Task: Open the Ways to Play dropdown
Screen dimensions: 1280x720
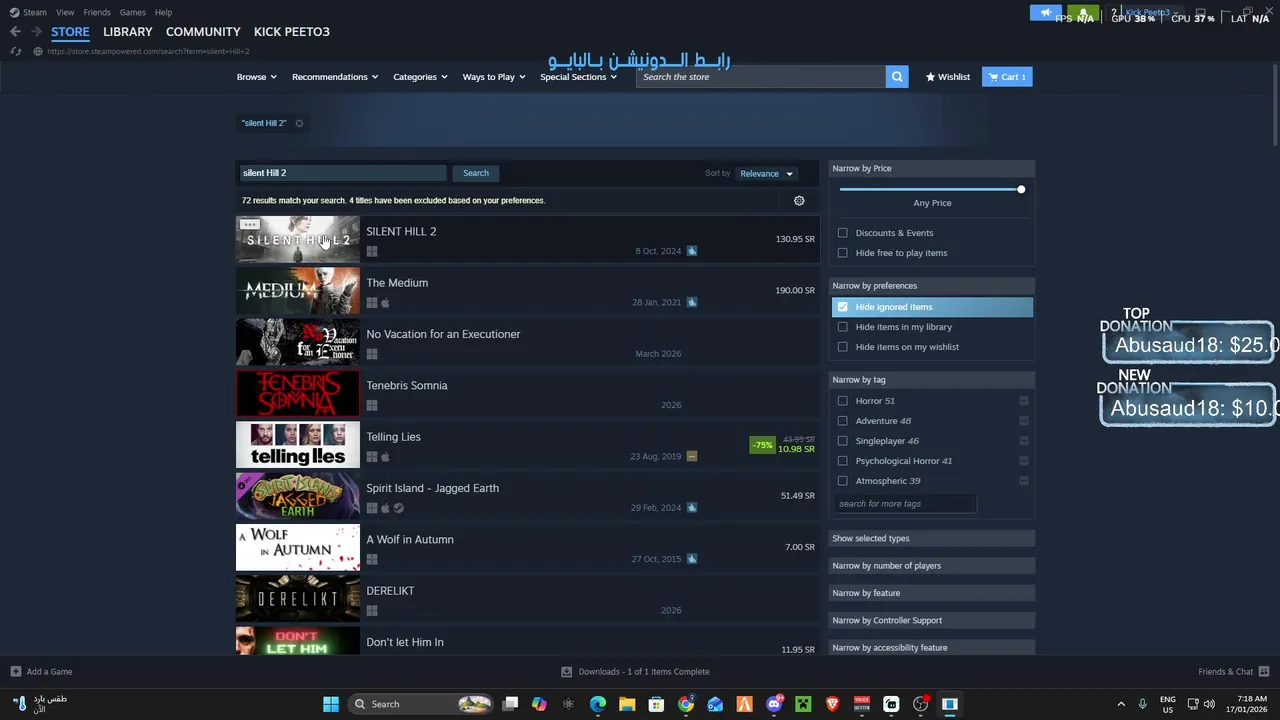Action: (x=494, y=77)
